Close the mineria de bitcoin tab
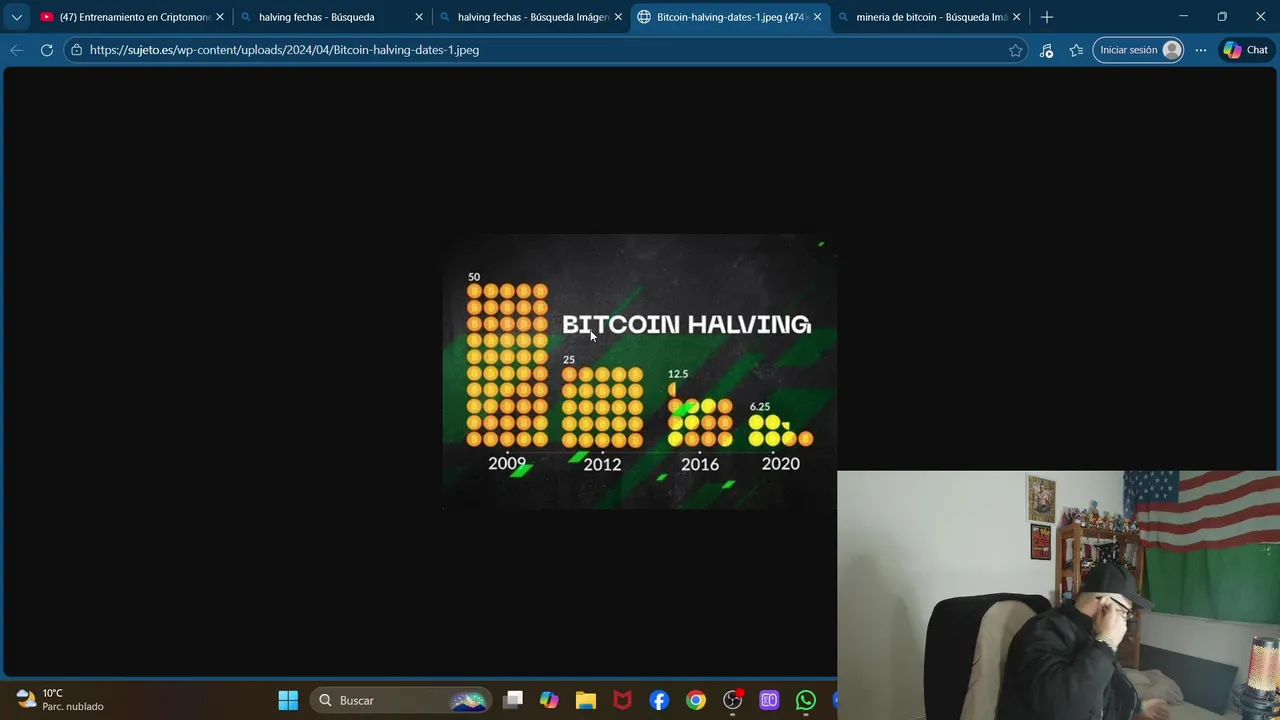The height and width of the screenshot is (720, 1280). [1016, 17]
